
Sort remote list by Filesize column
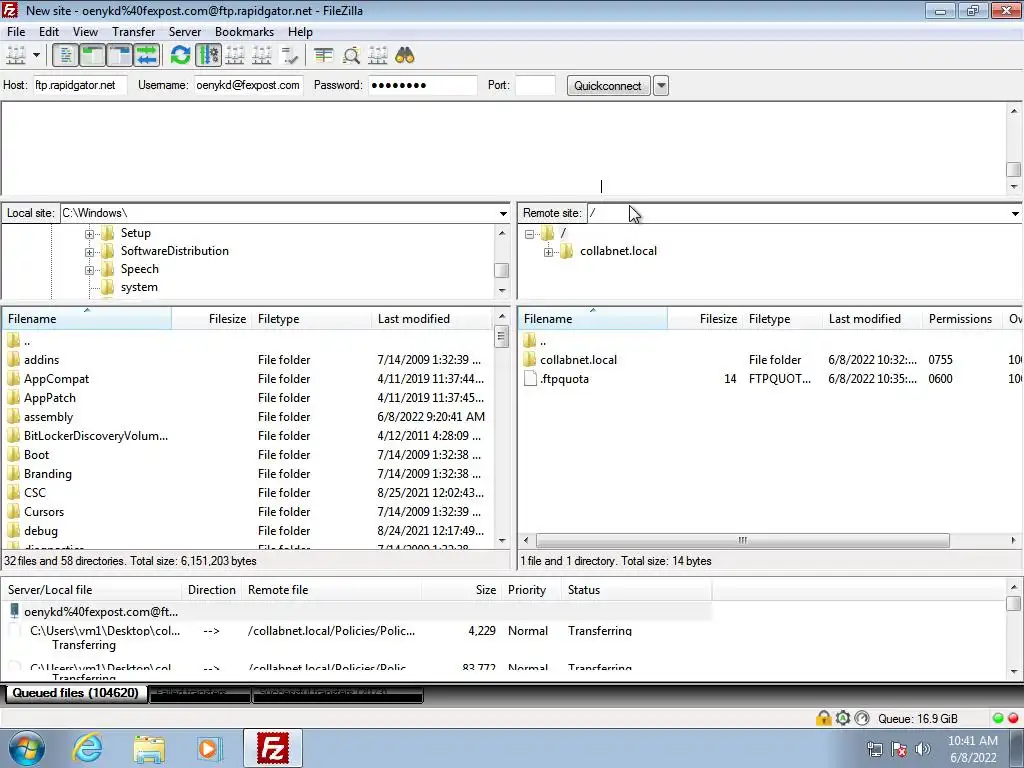click(x=705, y=319)
